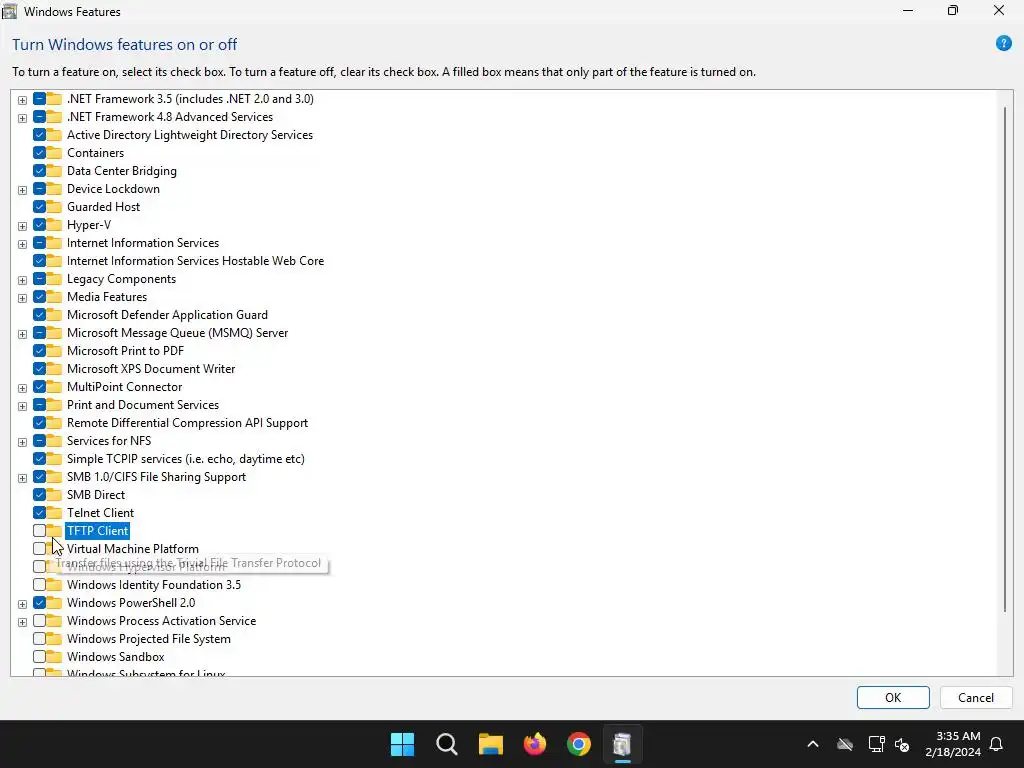Click the Windows Features title bar icon
1024x768 pixels.
[x=10, y=11]
